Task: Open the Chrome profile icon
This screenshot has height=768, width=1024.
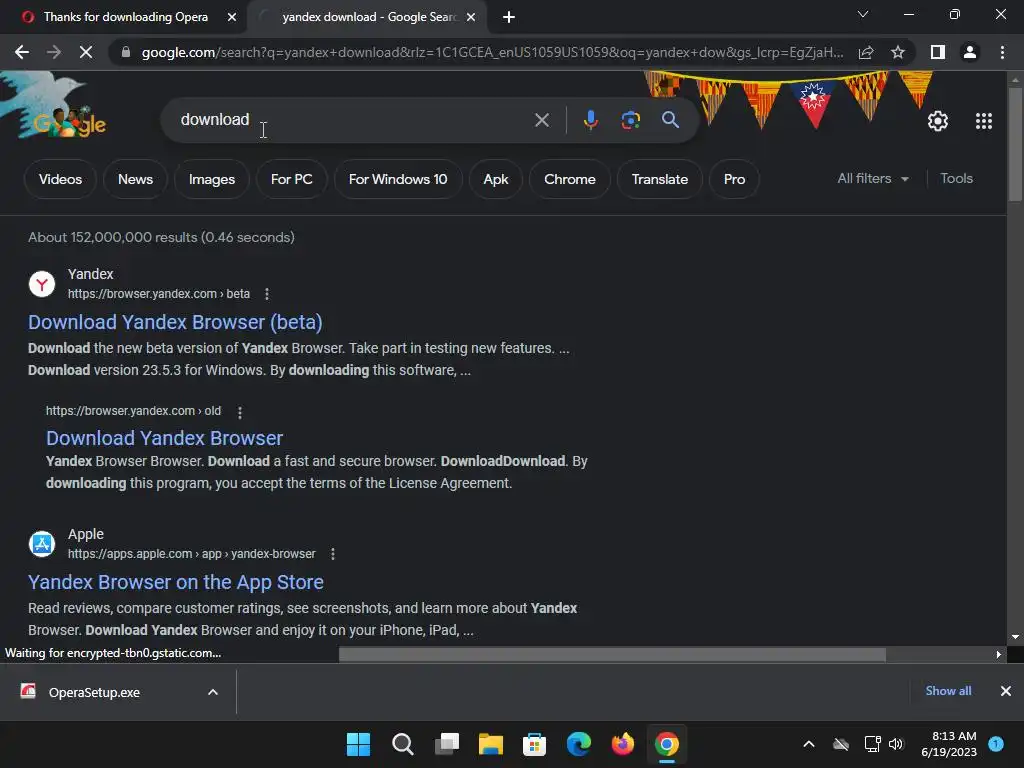Action: (x=970, y=52)
